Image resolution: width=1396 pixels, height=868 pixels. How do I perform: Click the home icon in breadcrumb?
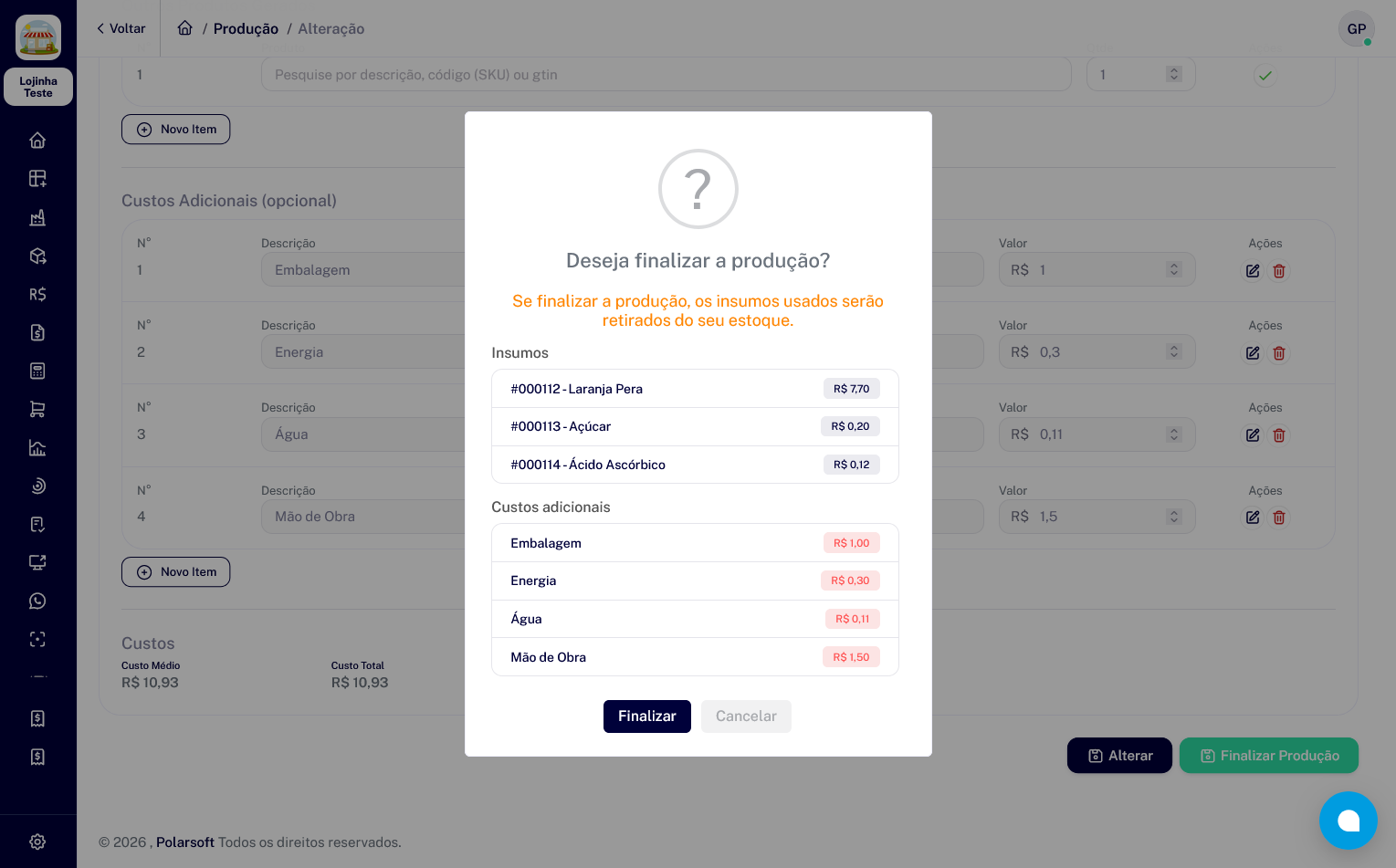tap(185, 28)
